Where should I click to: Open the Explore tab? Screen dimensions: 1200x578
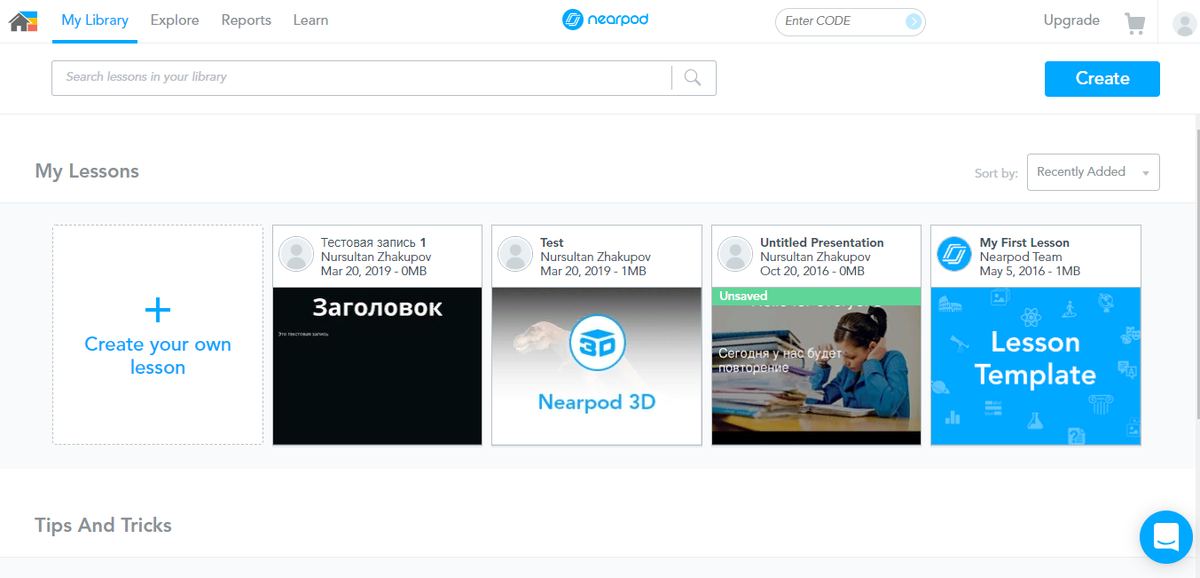click(x=175, y=20)
